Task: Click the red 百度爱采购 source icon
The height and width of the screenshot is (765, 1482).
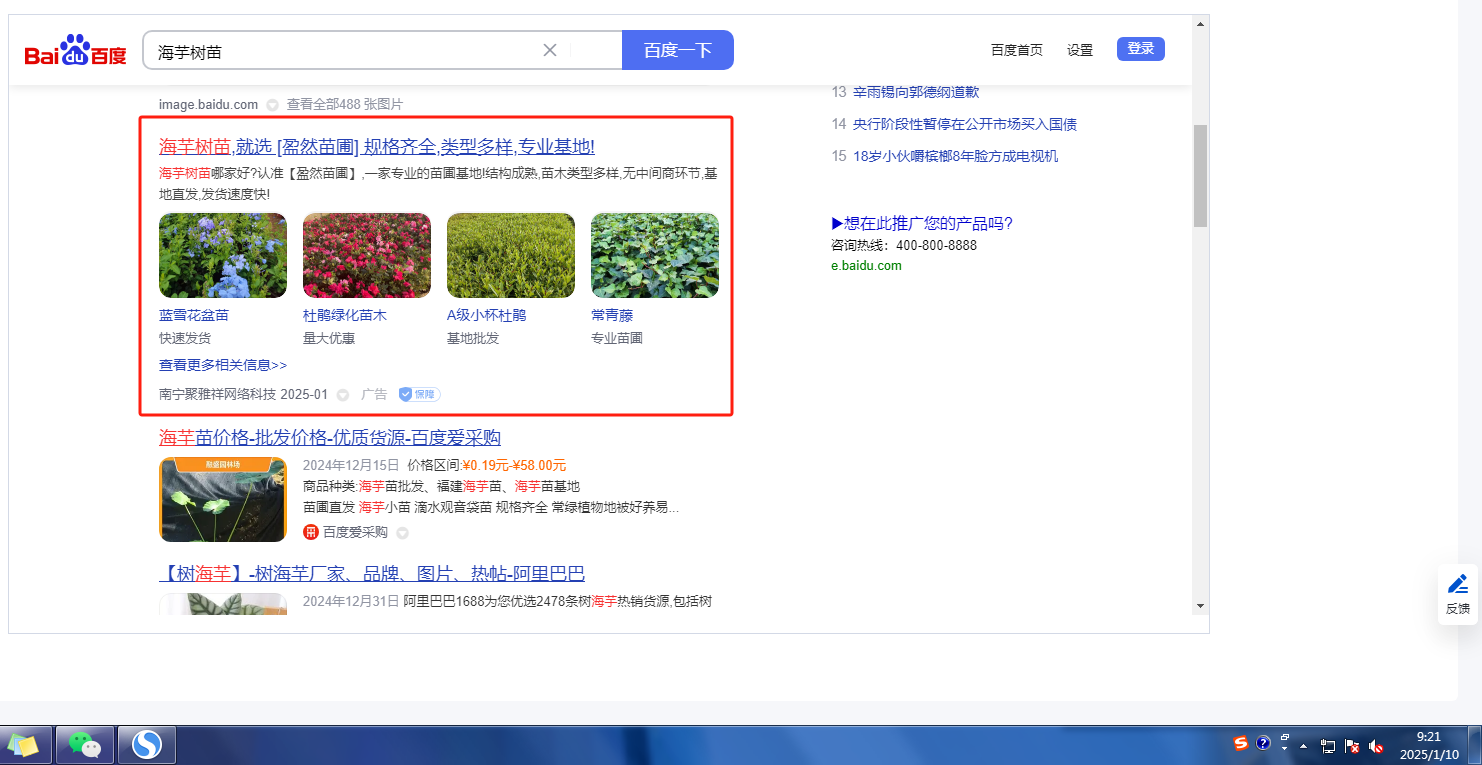Action: click(x=311, y=532)
